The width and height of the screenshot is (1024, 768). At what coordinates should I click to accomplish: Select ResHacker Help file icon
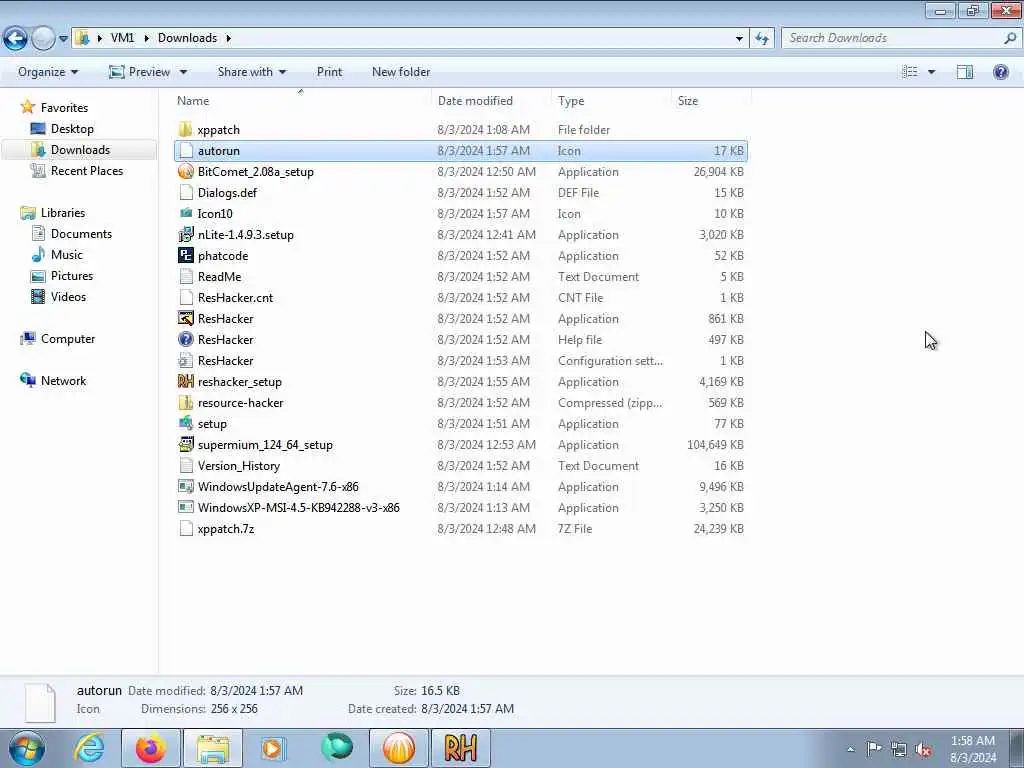click(x=185, y=340)
